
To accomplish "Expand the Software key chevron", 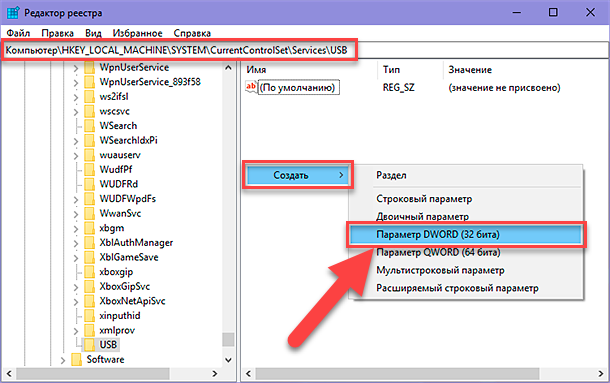I will click(63, 360).
